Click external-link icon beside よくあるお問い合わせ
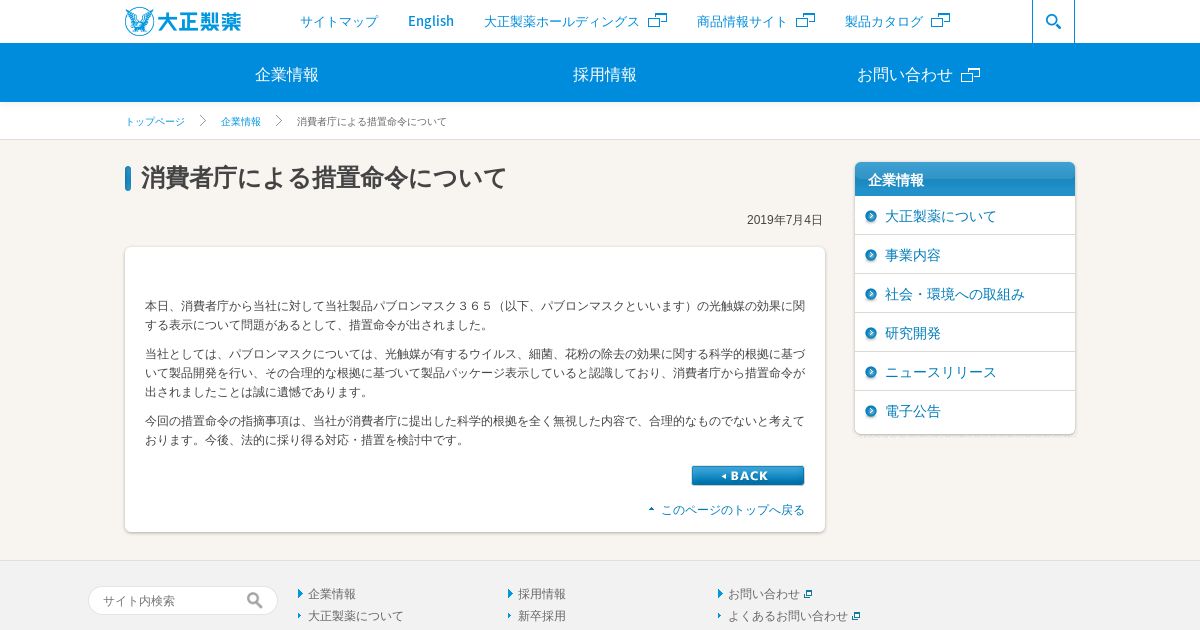Screen dimensions: 1200x630 [x=856, y=616]
